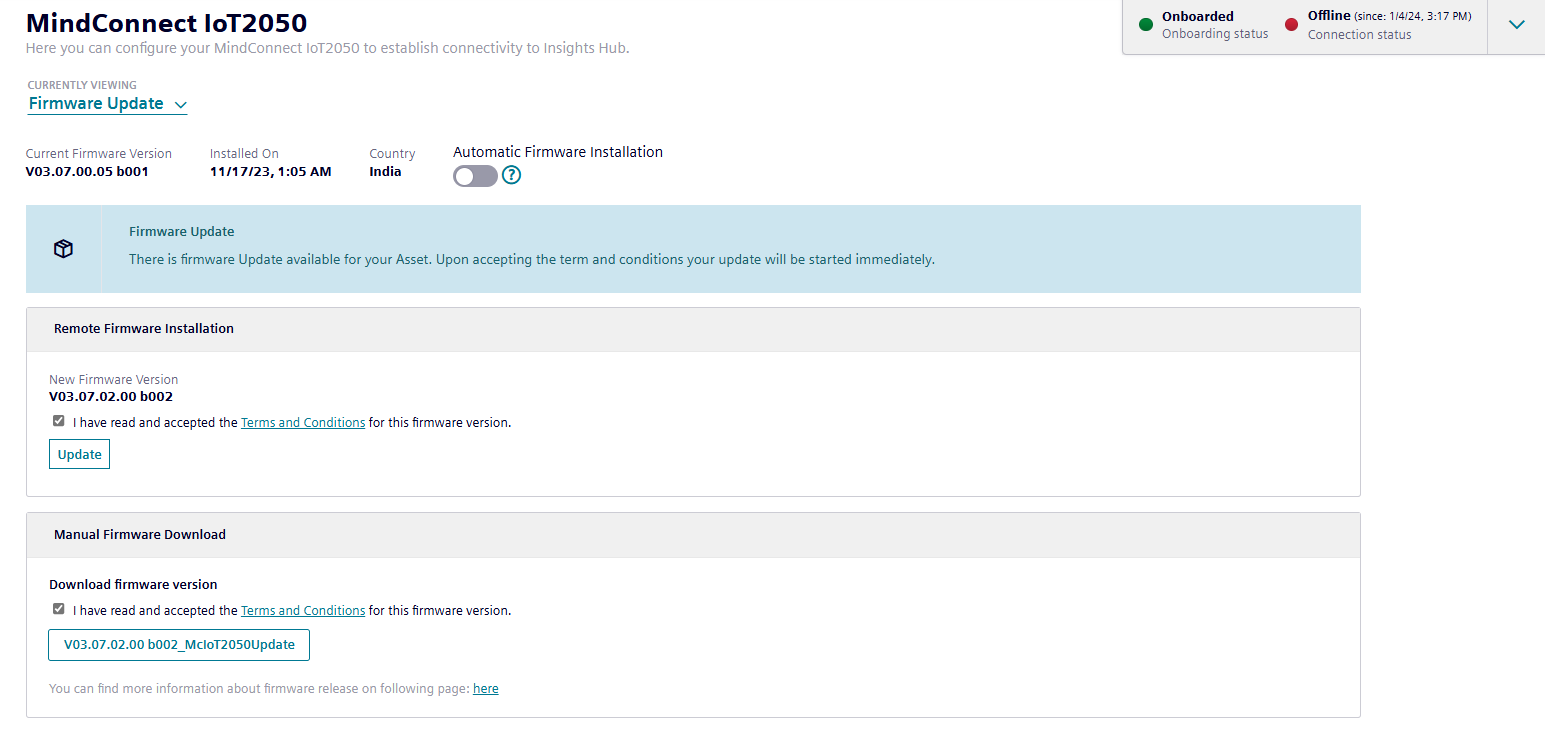This screenshot has width=1545, height=755.
Task: Click new firmware version V03.07.02.00 b002
Action: (x=111, y=397)
